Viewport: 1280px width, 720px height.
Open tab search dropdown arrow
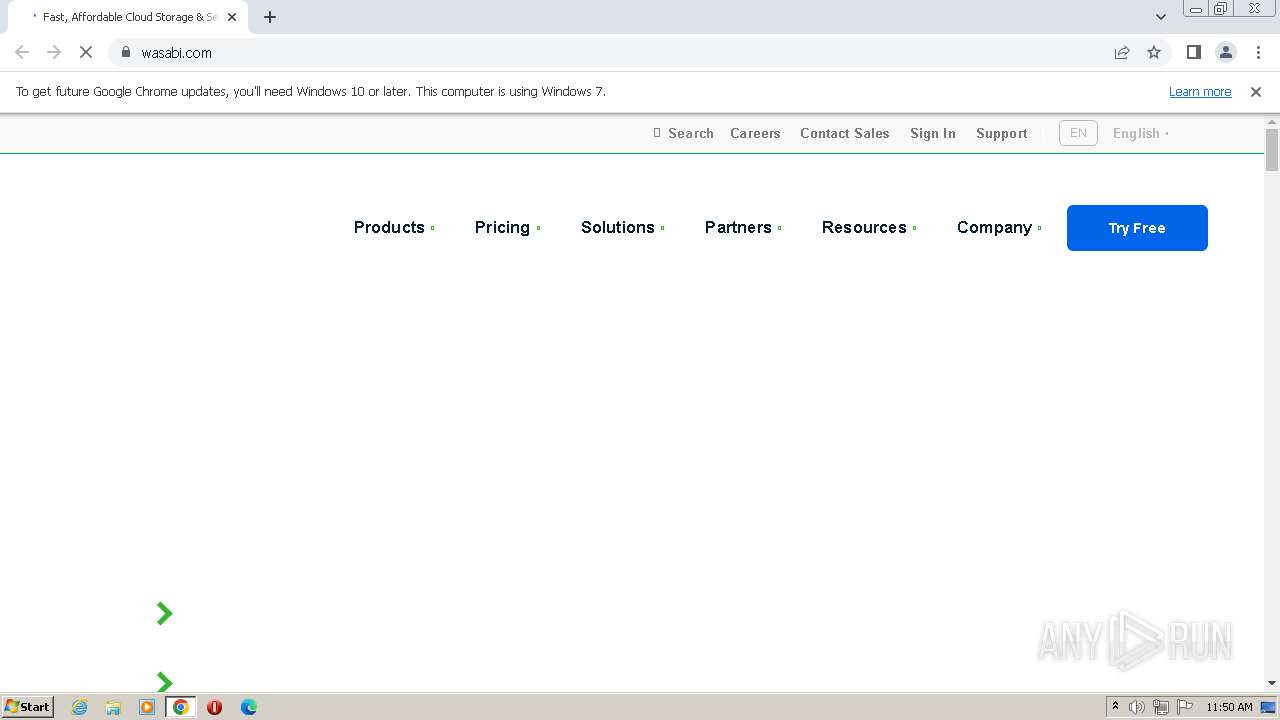click(1161, 17)
